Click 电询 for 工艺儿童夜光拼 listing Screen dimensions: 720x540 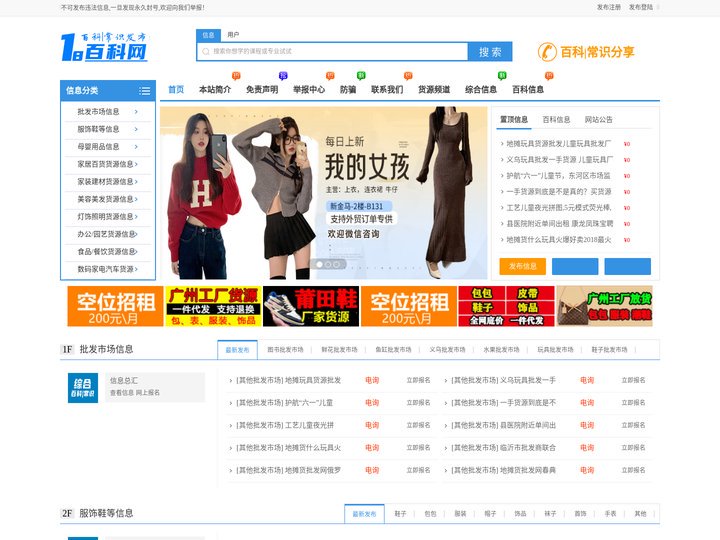point(372,425)
